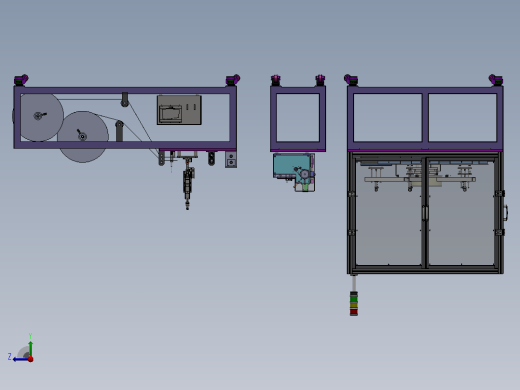Select the red-yellow-green signal tower light
520x390 pixels.
pos(354,303)
